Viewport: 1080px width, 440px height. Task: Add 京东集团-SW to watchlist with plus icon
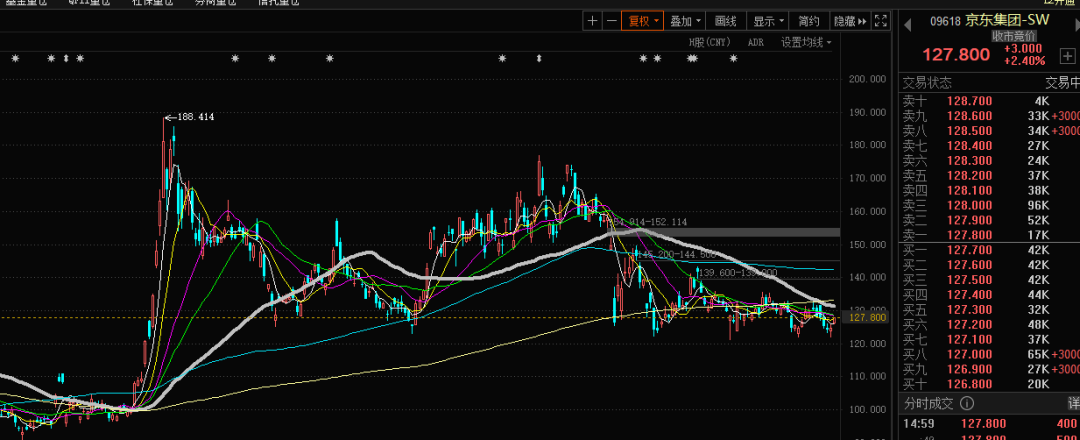(1067, 55)
